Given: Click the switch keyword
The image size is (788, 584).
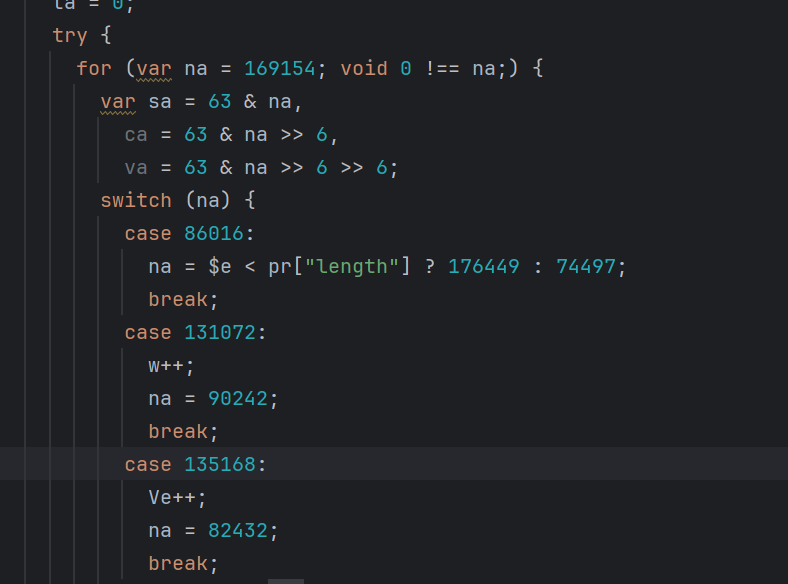Looking at the screenshot, I should [136, 201].
